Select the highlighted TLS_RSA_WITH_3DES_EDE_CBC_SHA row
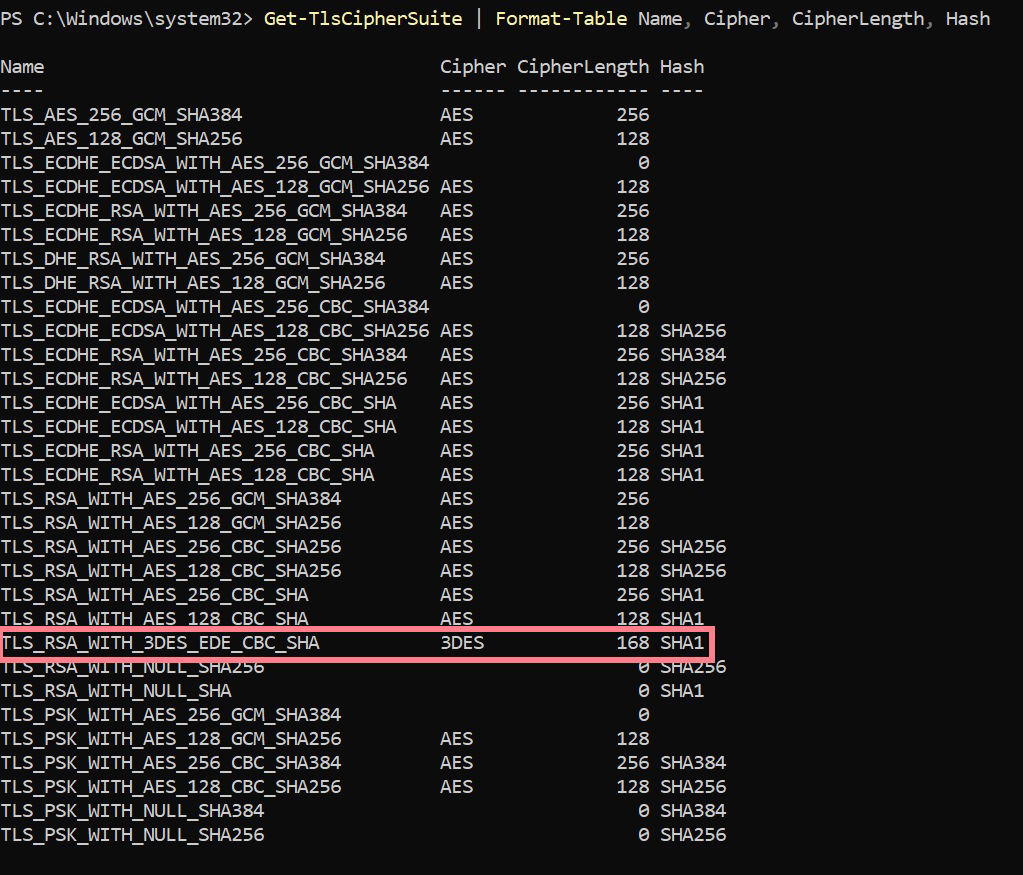This screenshot has width=1023, height=875. 358,643
